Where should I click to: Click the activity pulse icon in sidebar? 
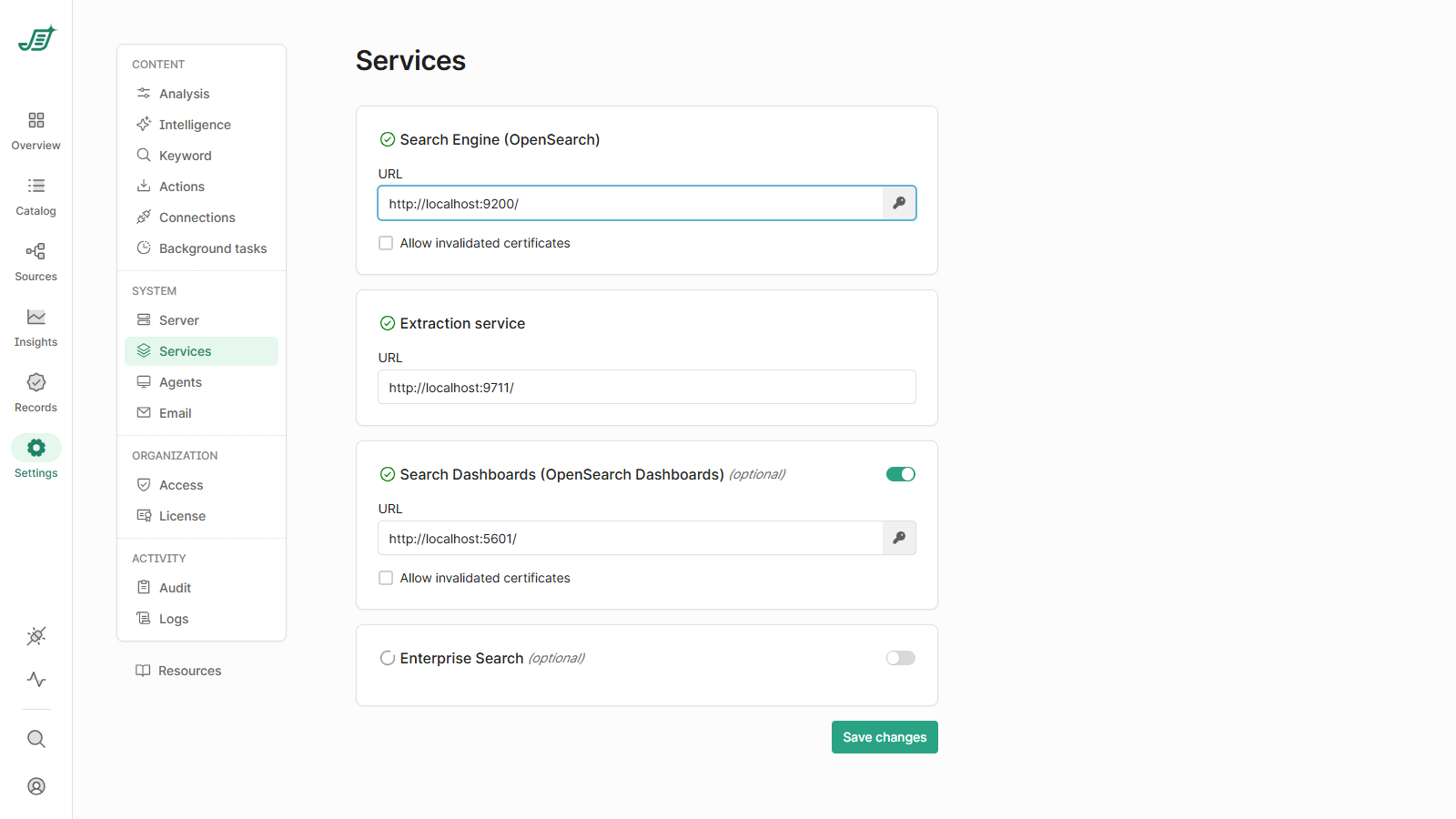(36, 680)
